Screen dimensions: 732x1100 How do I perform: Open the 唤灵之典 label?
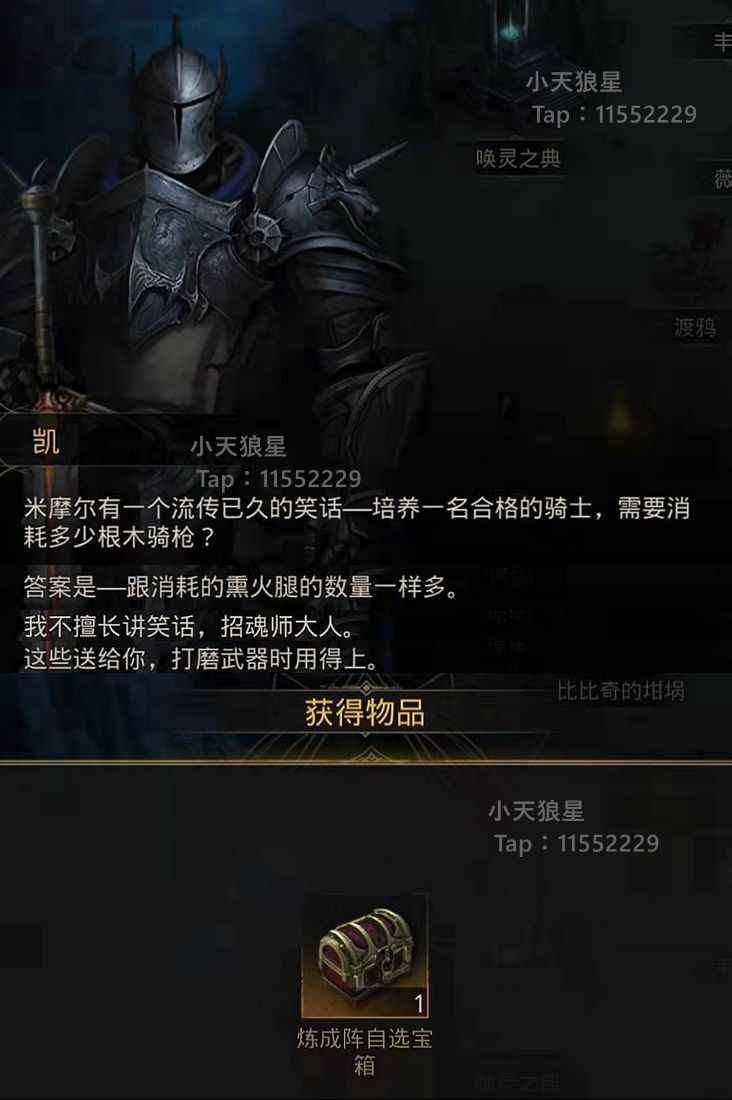click(x=519, y=159)
